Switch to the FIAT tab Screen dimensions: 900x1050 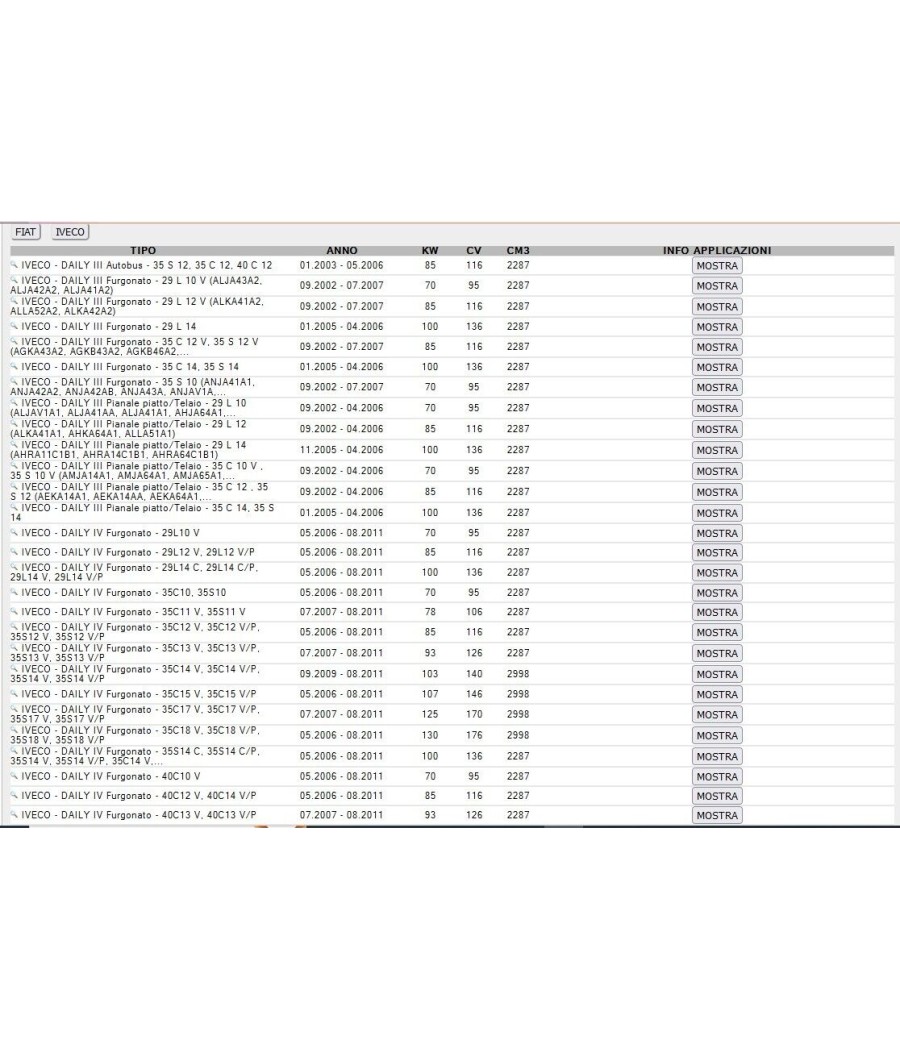[25, 232]
